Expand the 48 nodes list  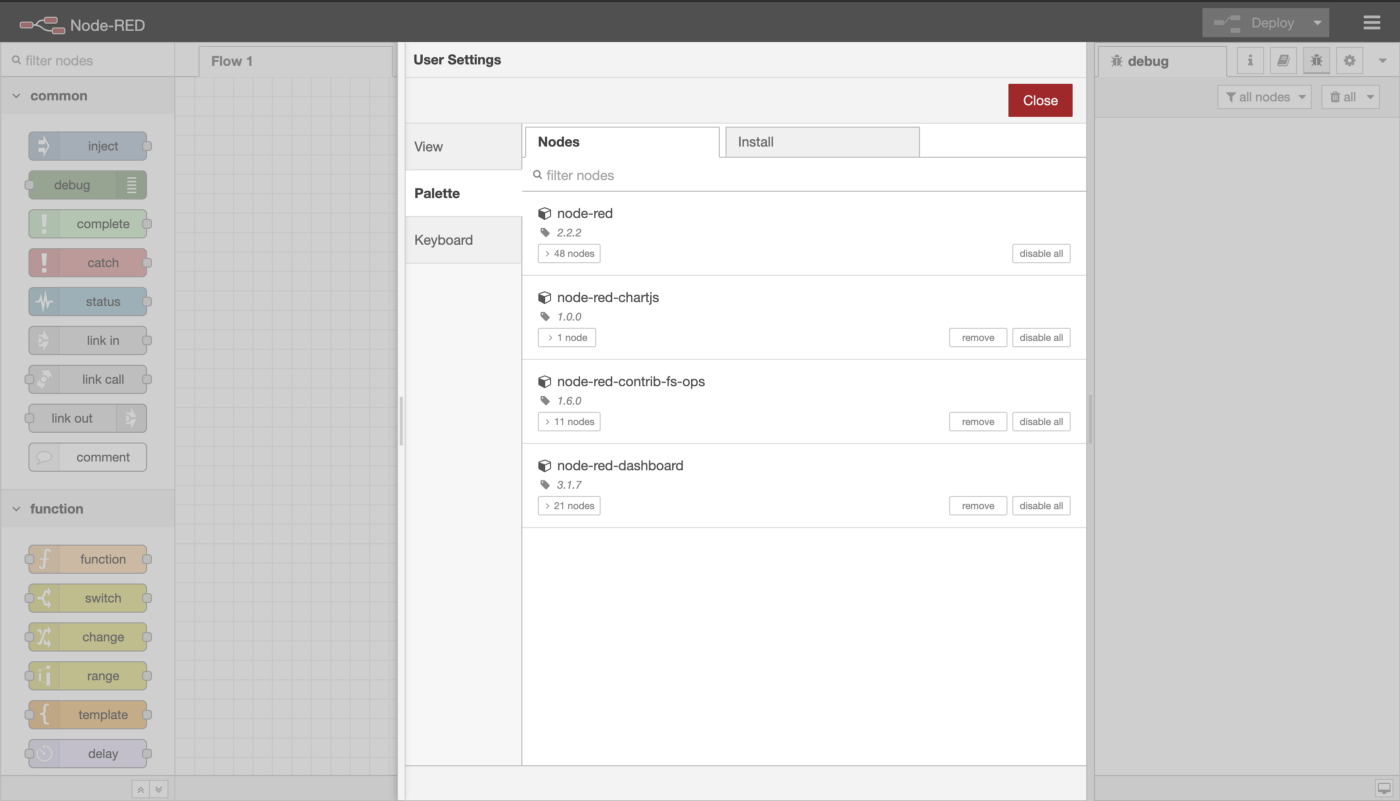pyautogui.click(x=569, y=254)
